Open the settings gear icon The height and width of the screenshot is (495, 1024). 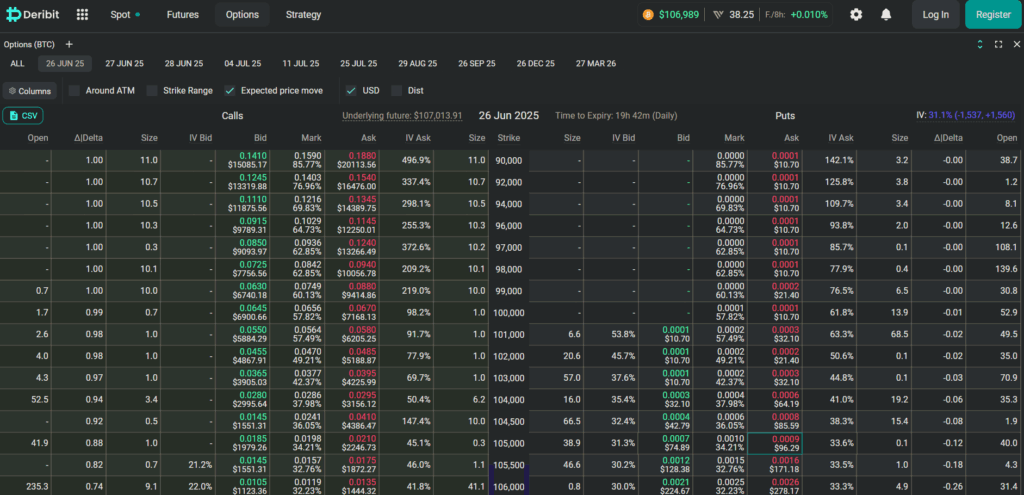tap(856, 14)
